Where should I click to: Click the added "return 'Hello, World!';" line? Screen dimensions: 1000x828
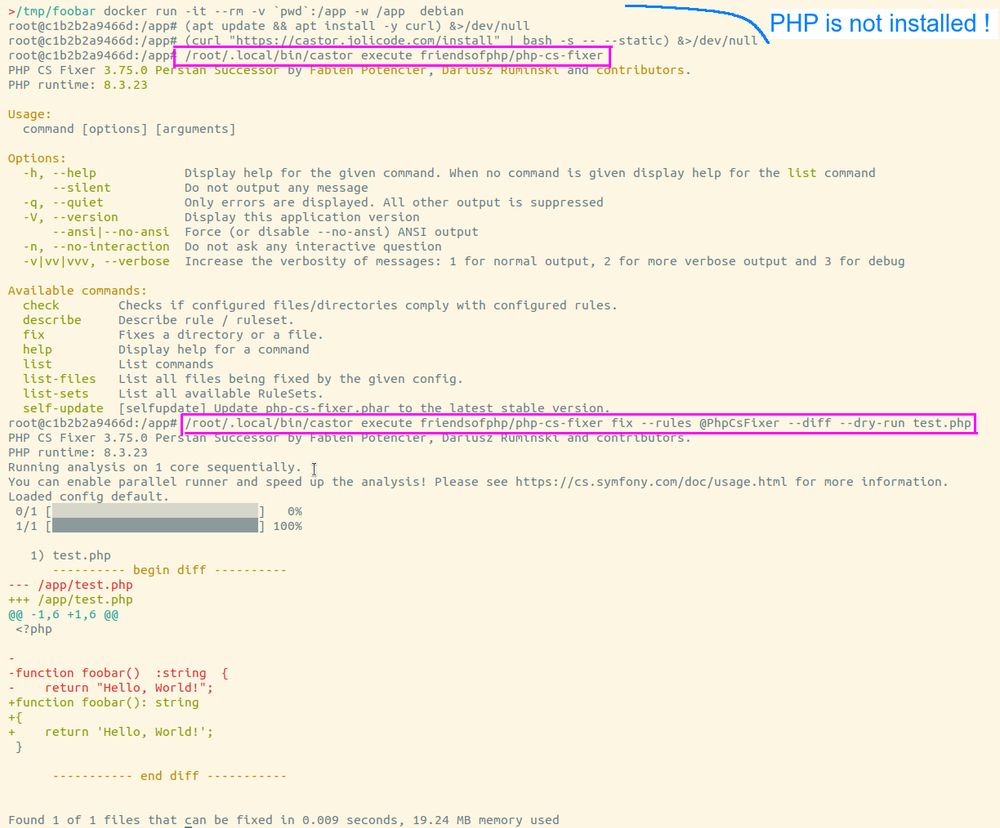110,732
